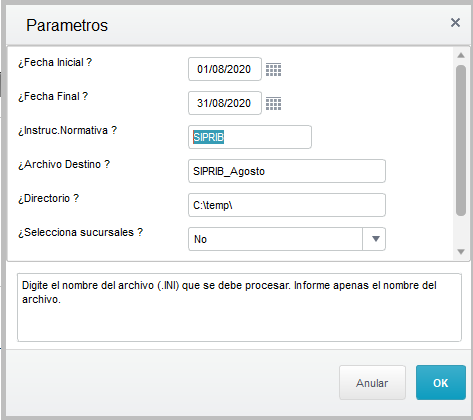
Task: Click the Selecciona sucursales 'No' value box
Action: 275,239
